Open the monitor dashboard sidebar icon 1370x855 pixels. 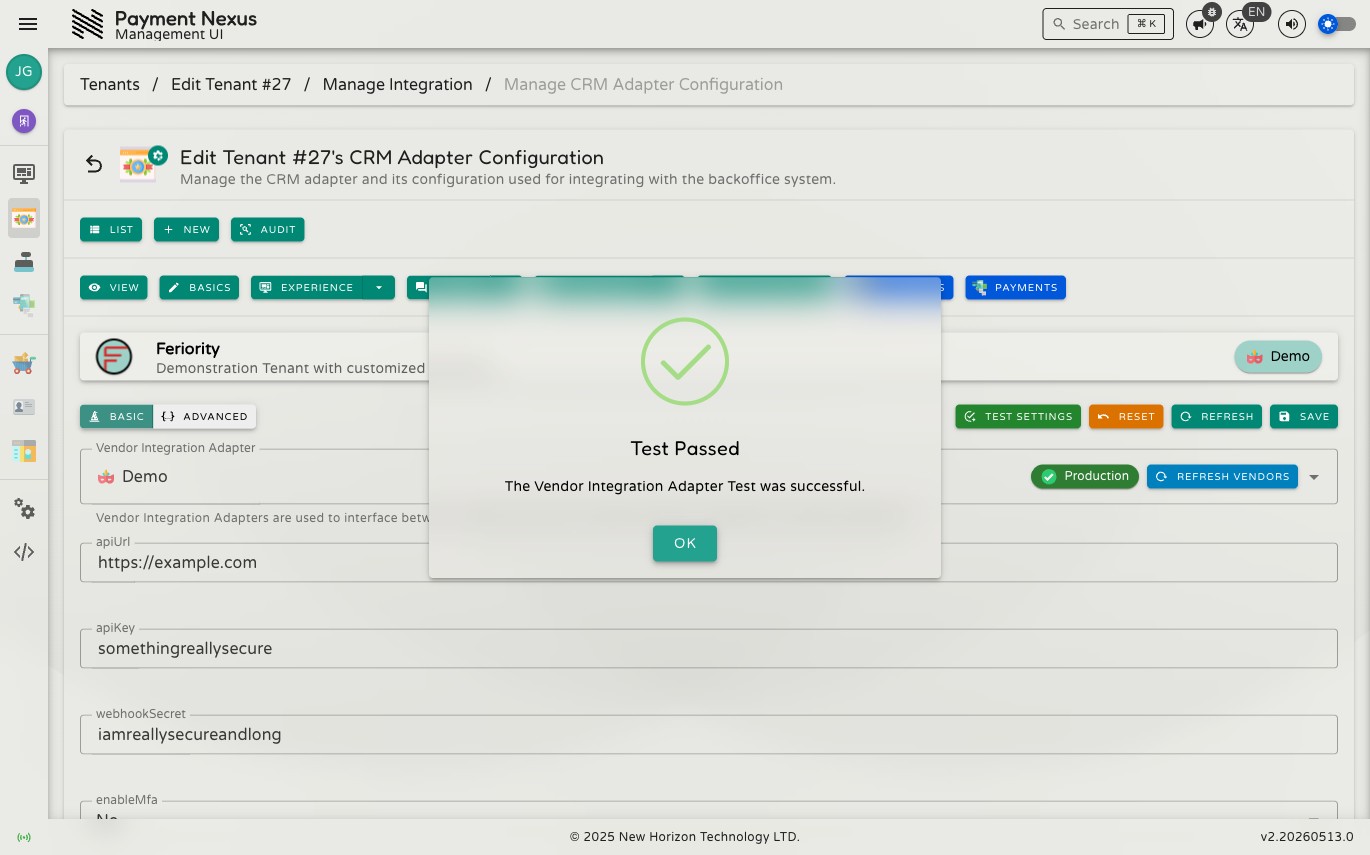(24, 173)
